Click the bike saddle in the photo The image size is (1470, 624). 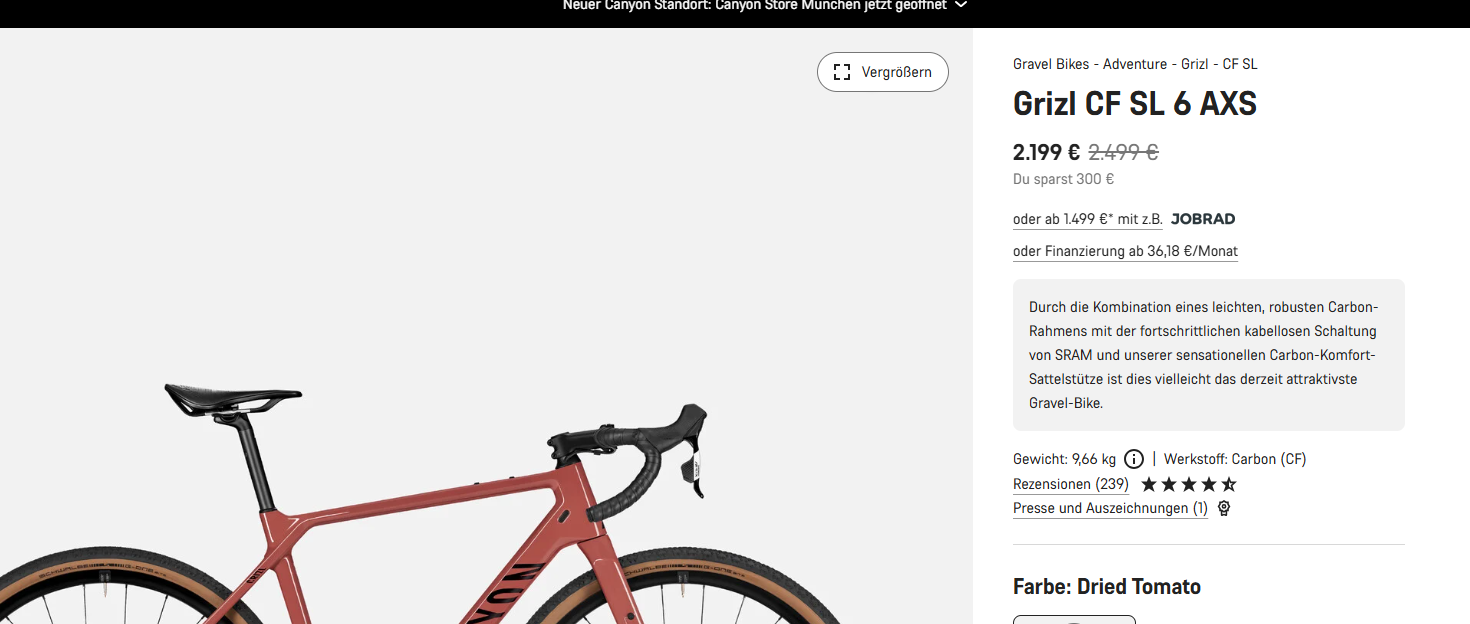click(x=233, y=397)
